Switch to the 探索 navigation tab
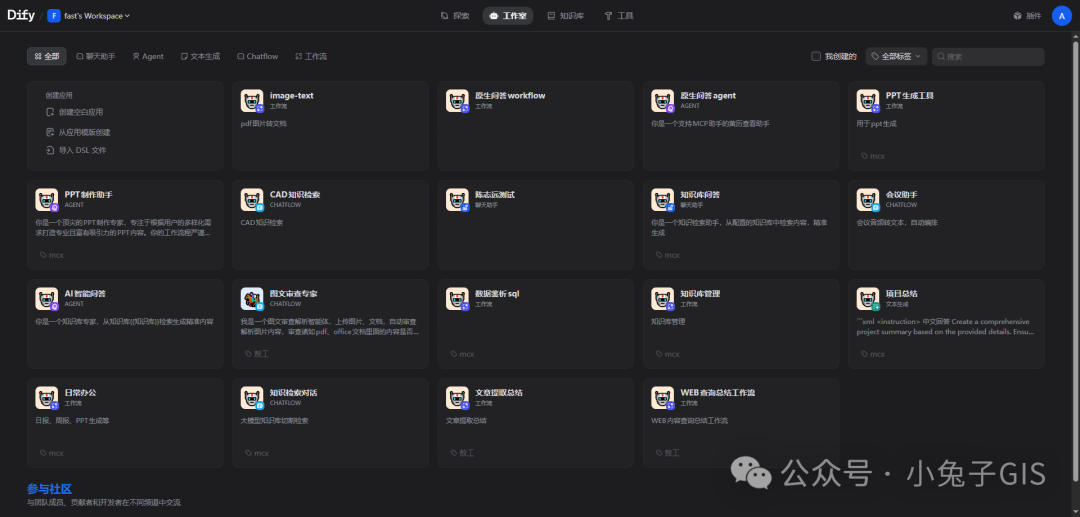 pyautogui.click(x=455, y=16)
